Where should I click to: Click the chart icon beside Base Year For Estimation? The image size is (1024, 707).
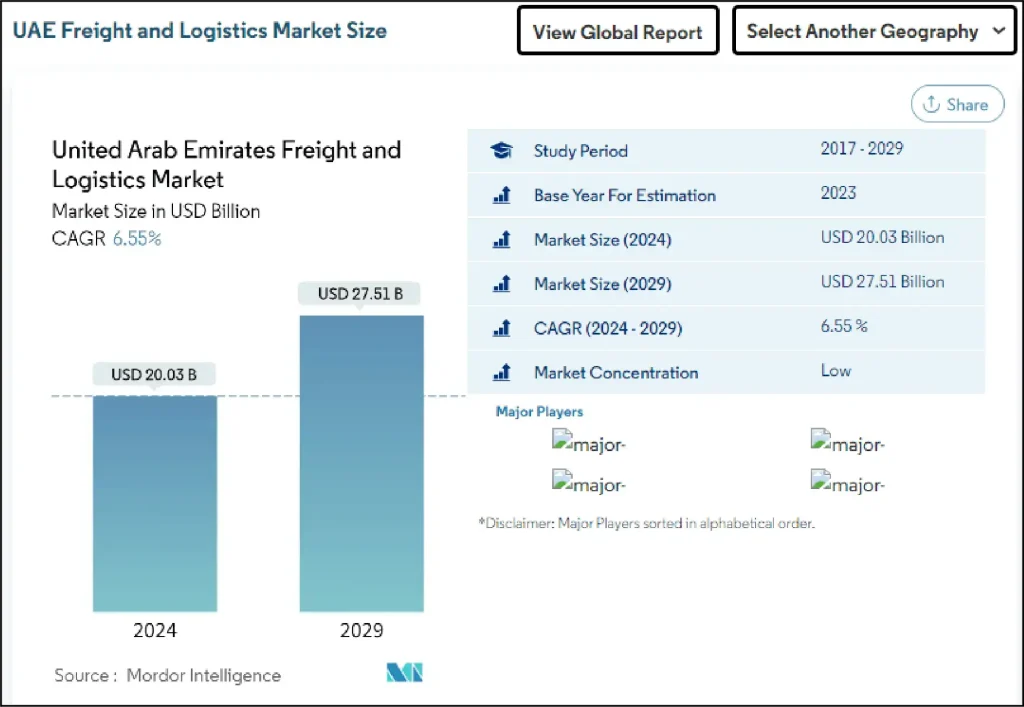tap(502, 195)
